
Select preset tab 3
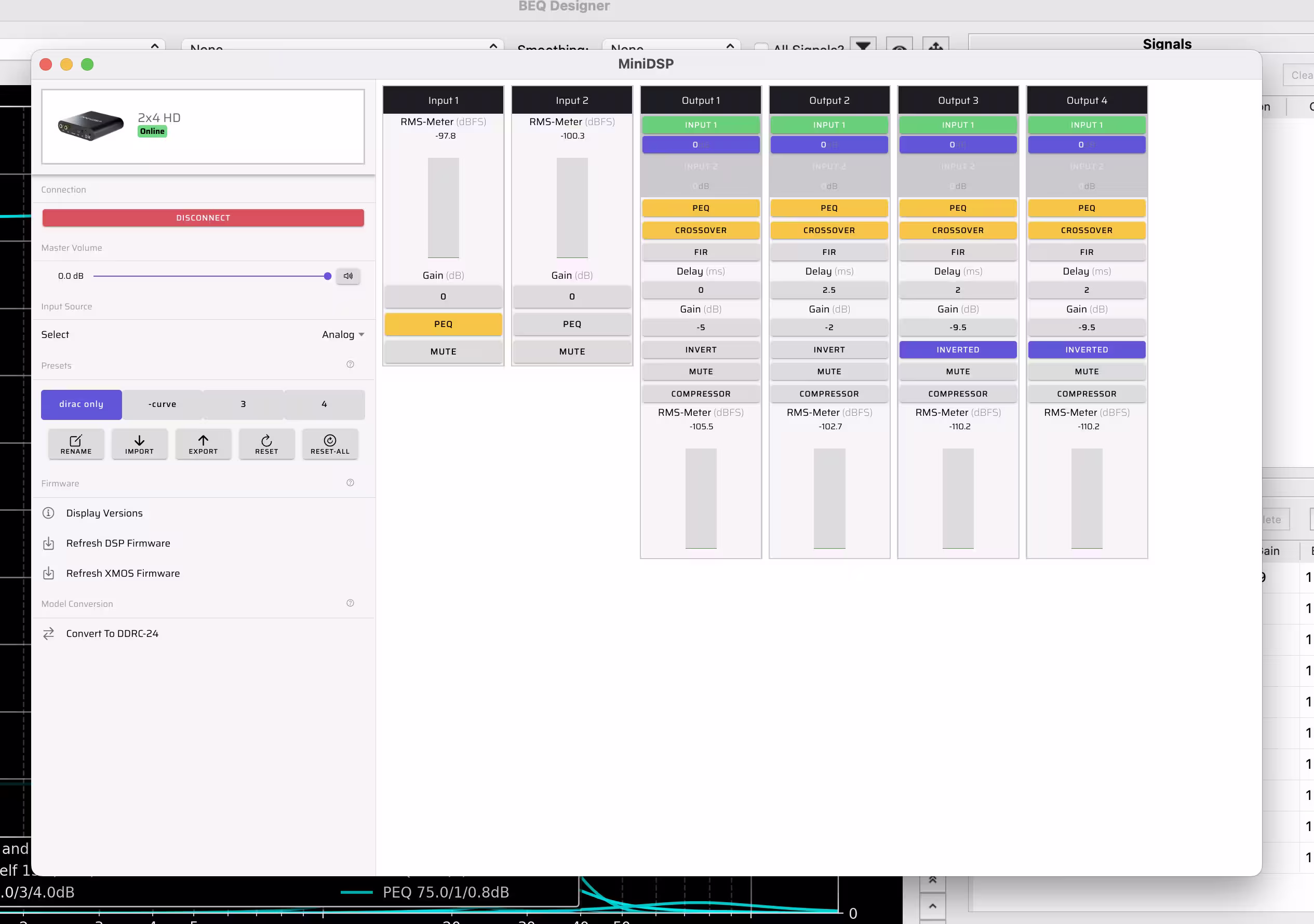pos(243,404)
